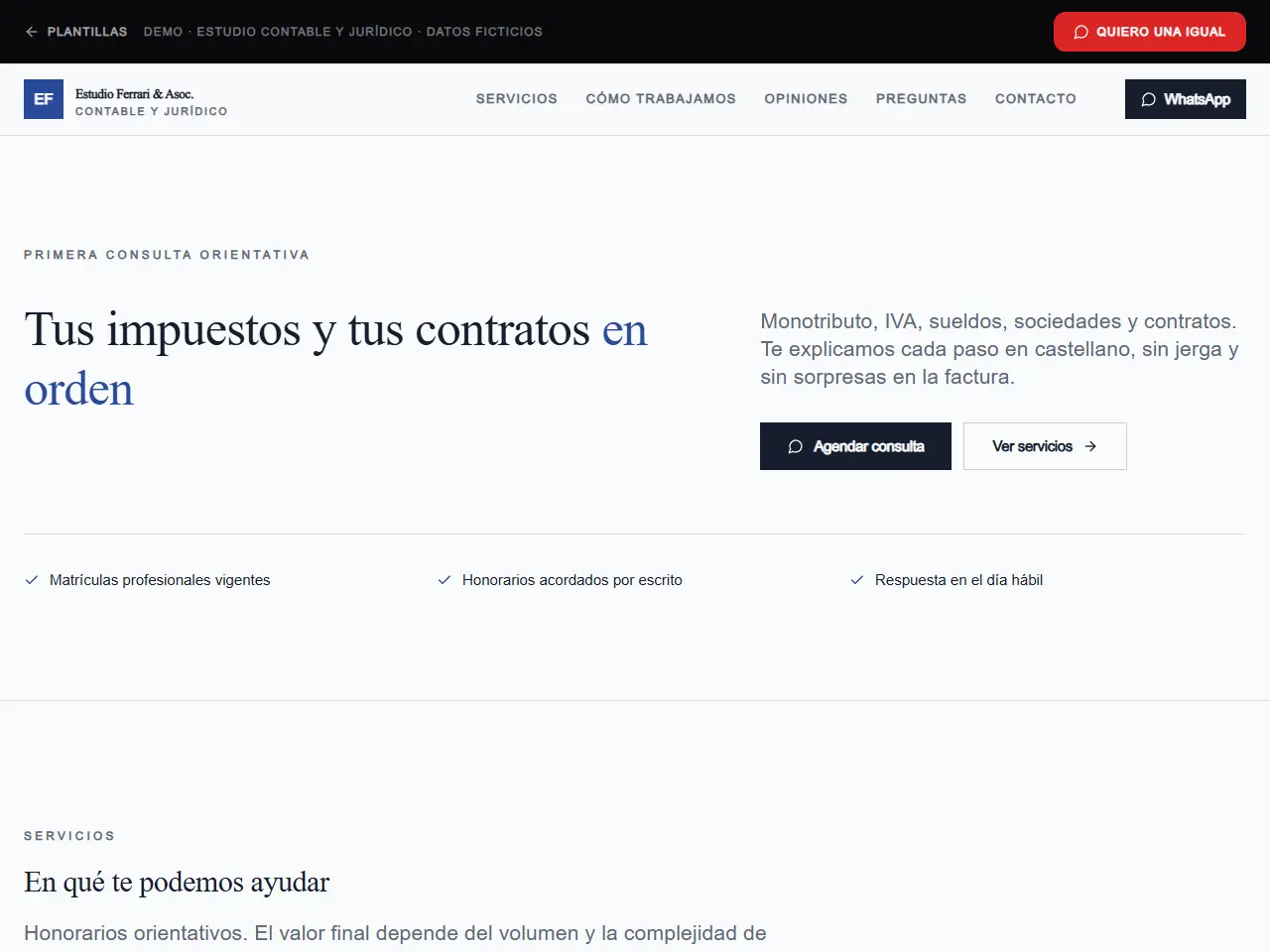Click the PRIMERA CONSULTA ORIENTATIVA label

(167, 255)
